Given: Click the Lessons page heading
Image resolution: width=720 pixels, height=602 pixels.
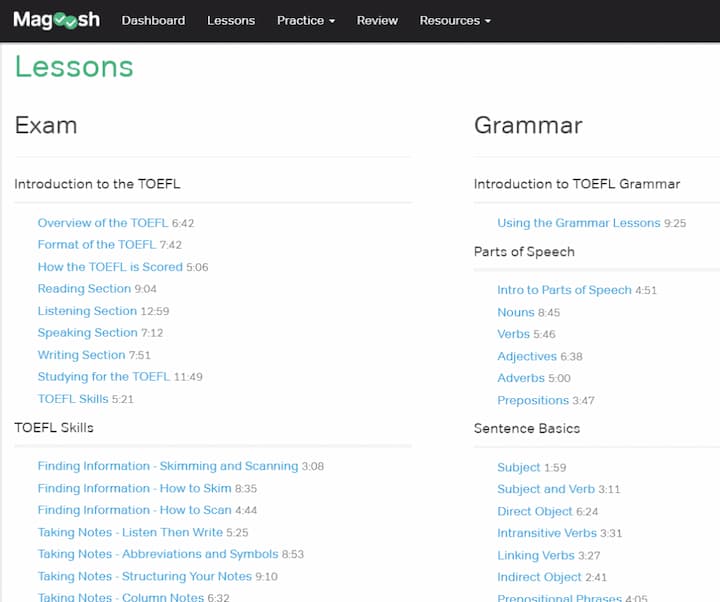Looking at the screenshot, I should coord(74,67).
